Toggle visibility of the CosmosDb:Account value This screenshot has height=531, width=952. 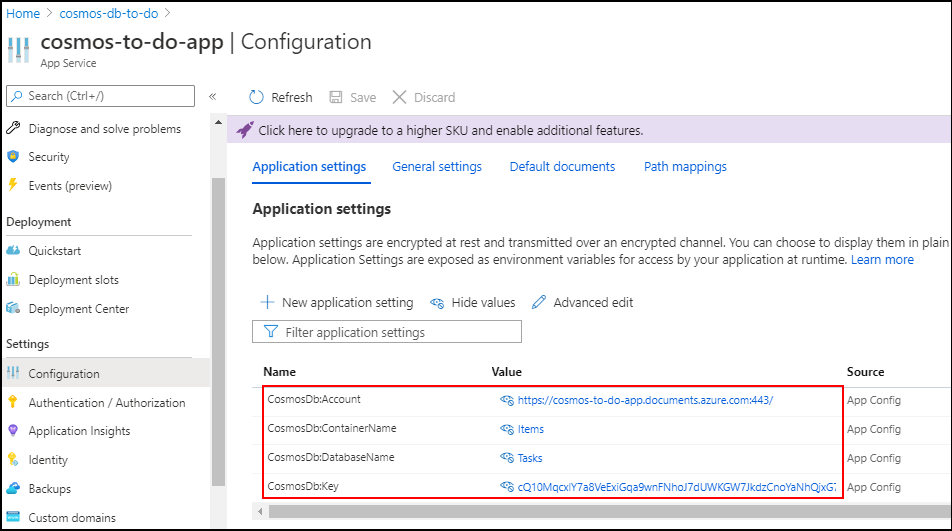[506, 400]
